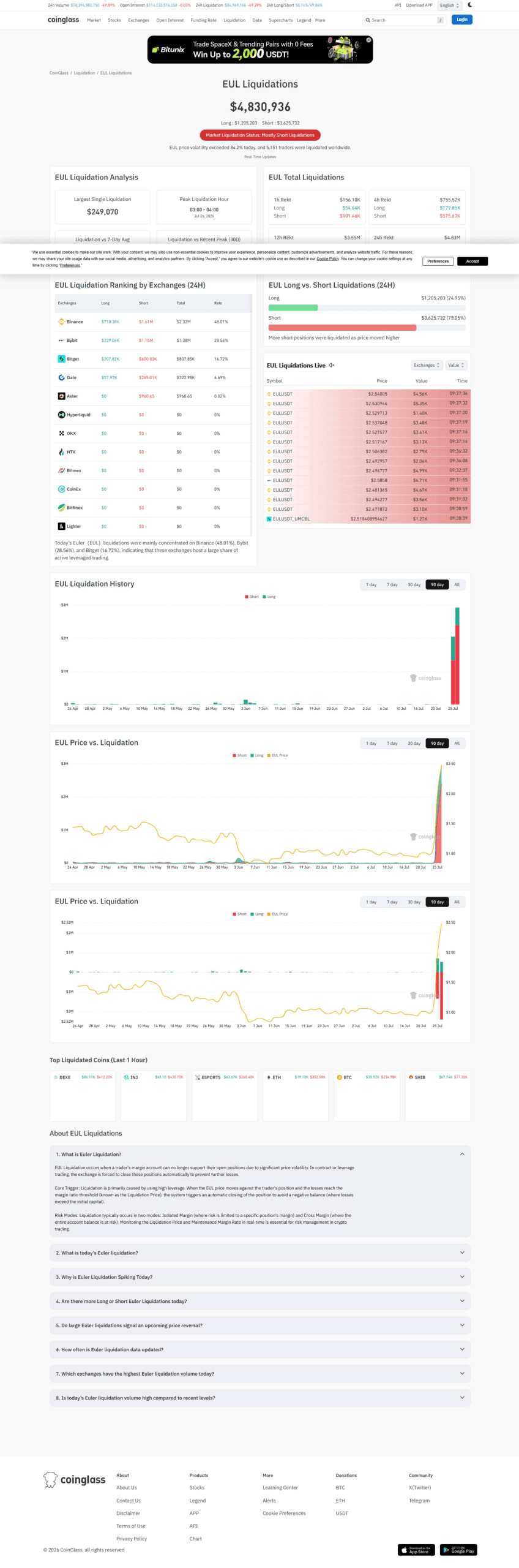Click the coinglass footer logo
519x1568 pixels.
pos(74,1479)
